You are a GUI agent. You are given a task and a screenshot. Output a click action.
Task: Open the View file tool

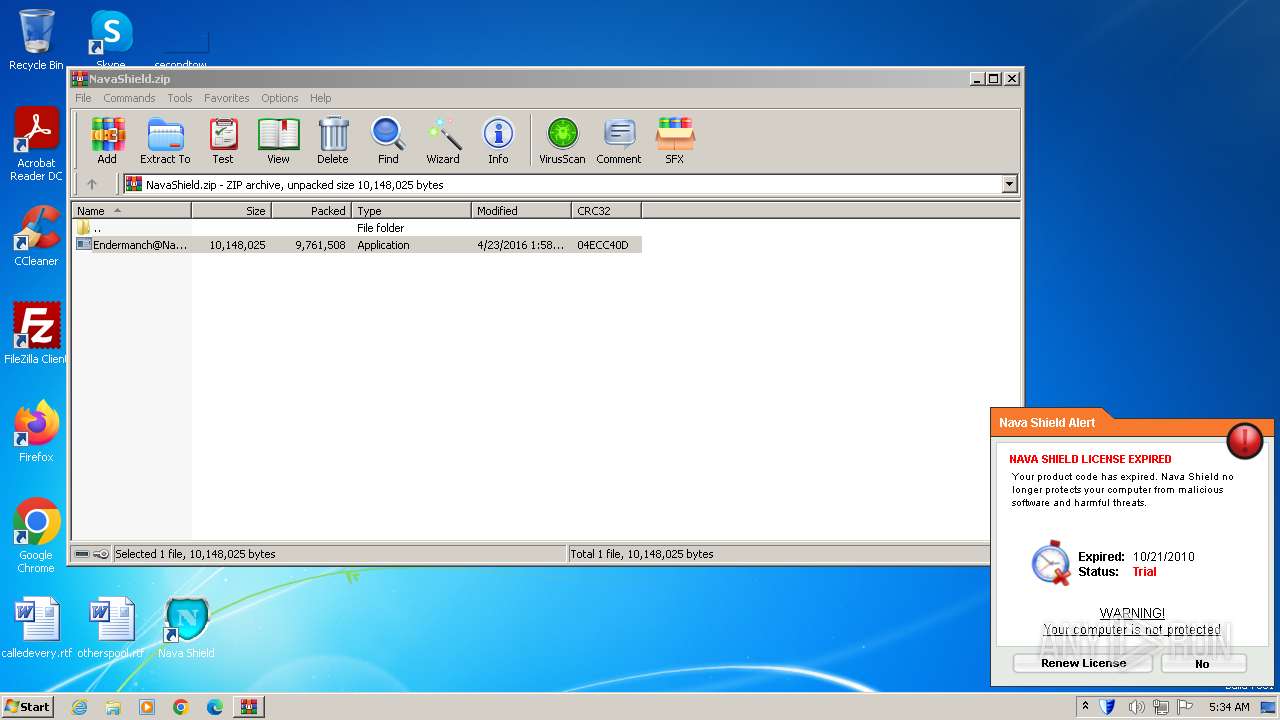click(278, 141)
